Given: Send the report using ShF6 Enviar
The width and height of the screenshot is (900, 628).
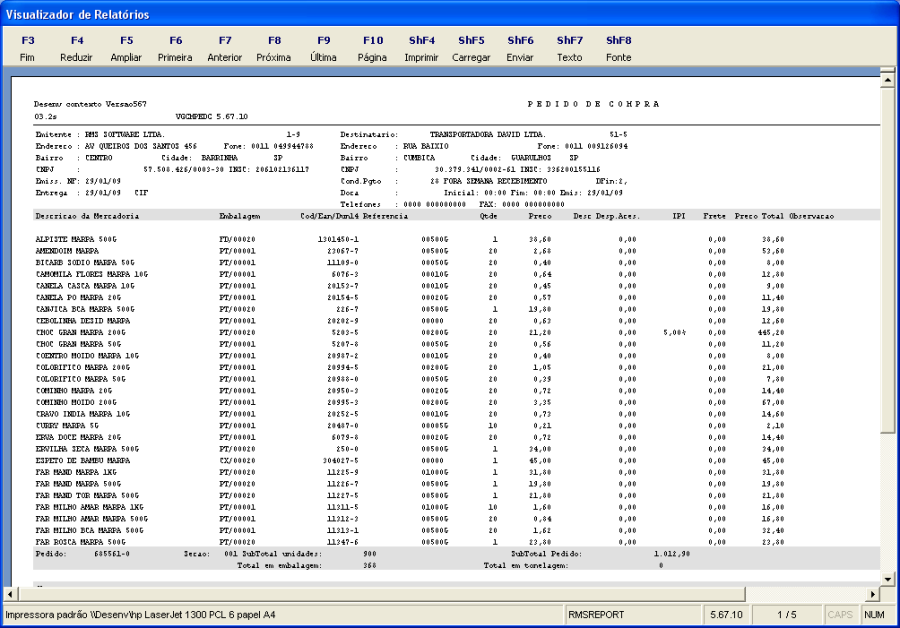Looking at the screenshot, I should pos(521,48).
